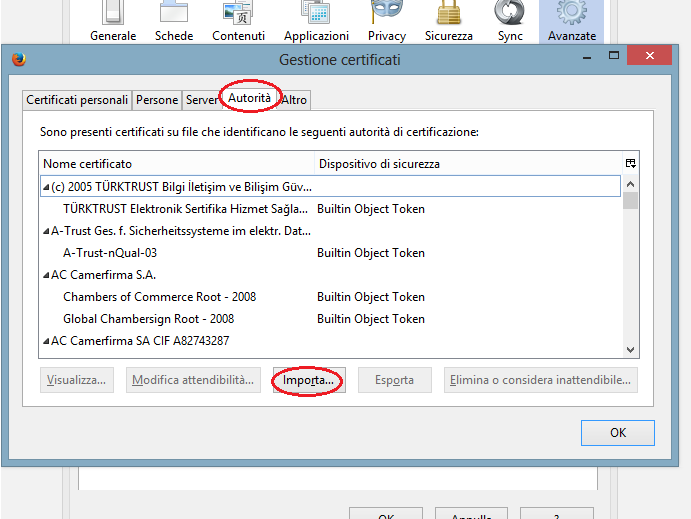The image size is (691, 519).
Task: Collapse the AC Camerfirma S.A. group
Action: [x=46, y=275]
